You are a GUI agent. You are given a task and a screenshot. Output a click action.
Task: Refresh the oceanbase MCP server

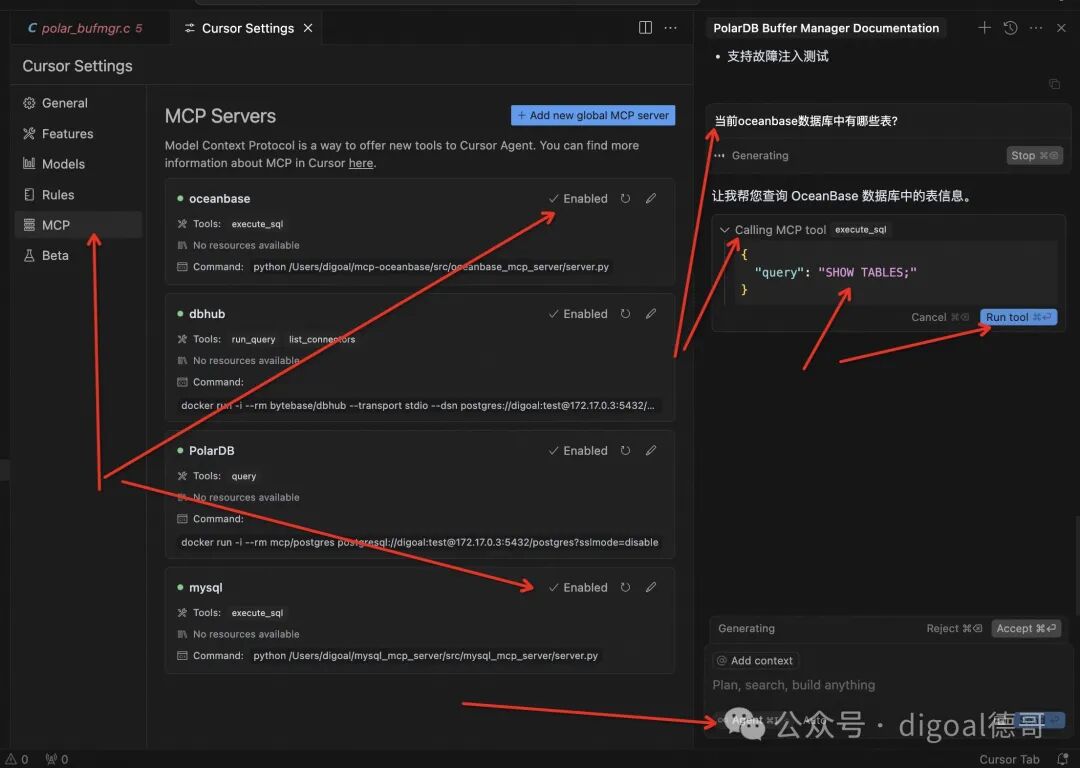625,198
